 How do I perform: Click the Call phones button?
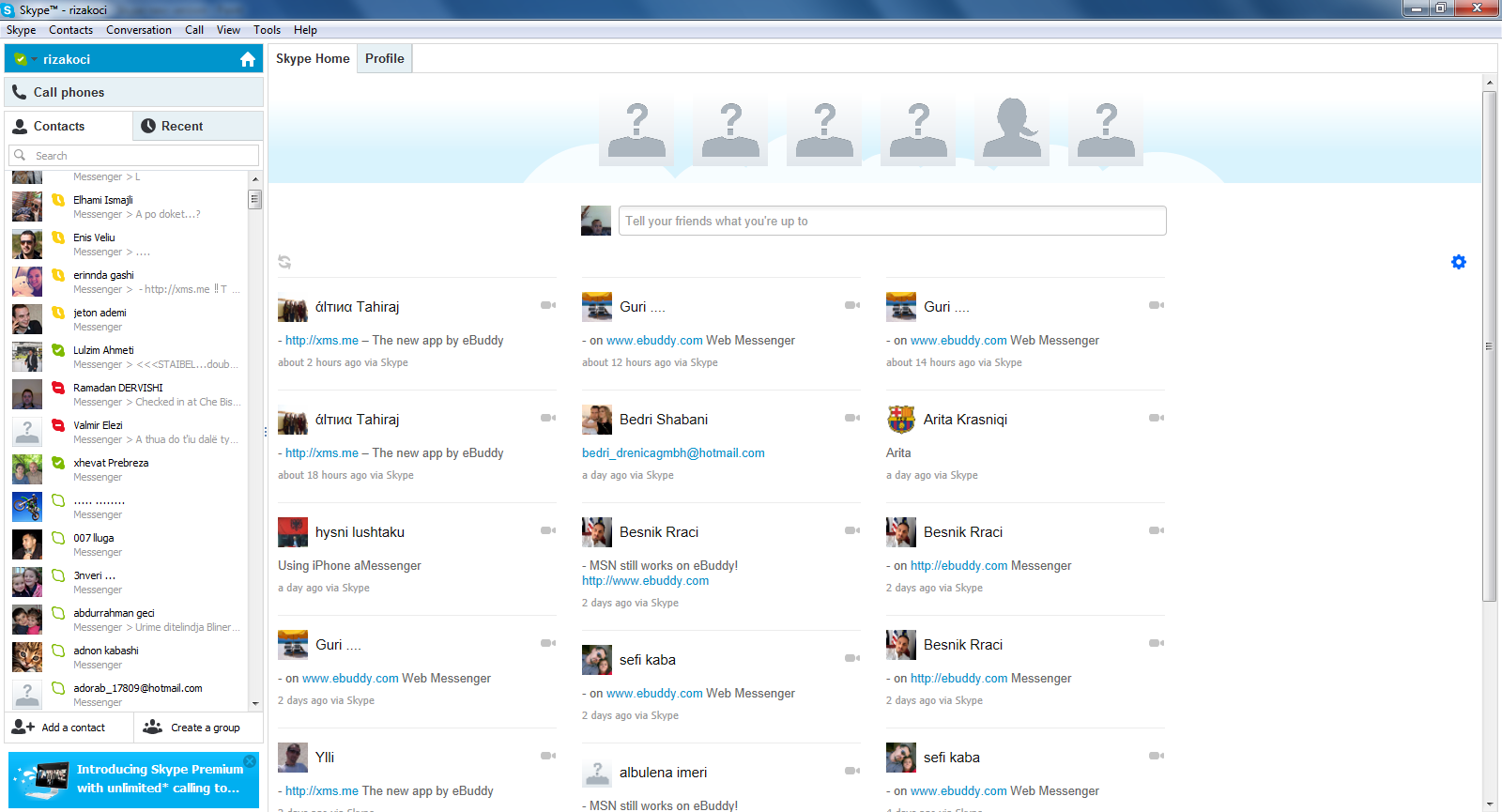[133, 92]
